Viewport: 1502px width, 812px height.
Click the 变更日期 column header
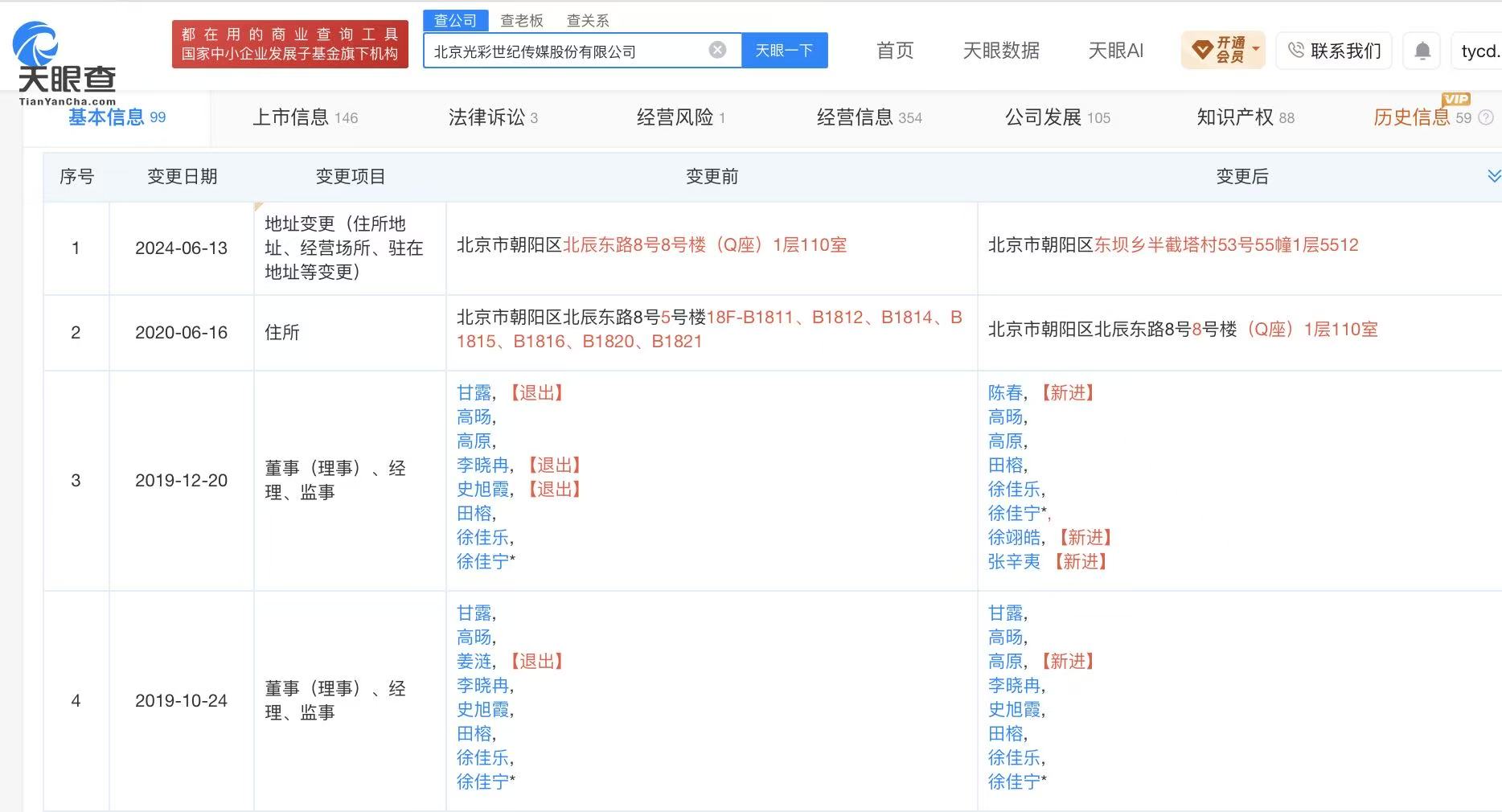(183, 177)
